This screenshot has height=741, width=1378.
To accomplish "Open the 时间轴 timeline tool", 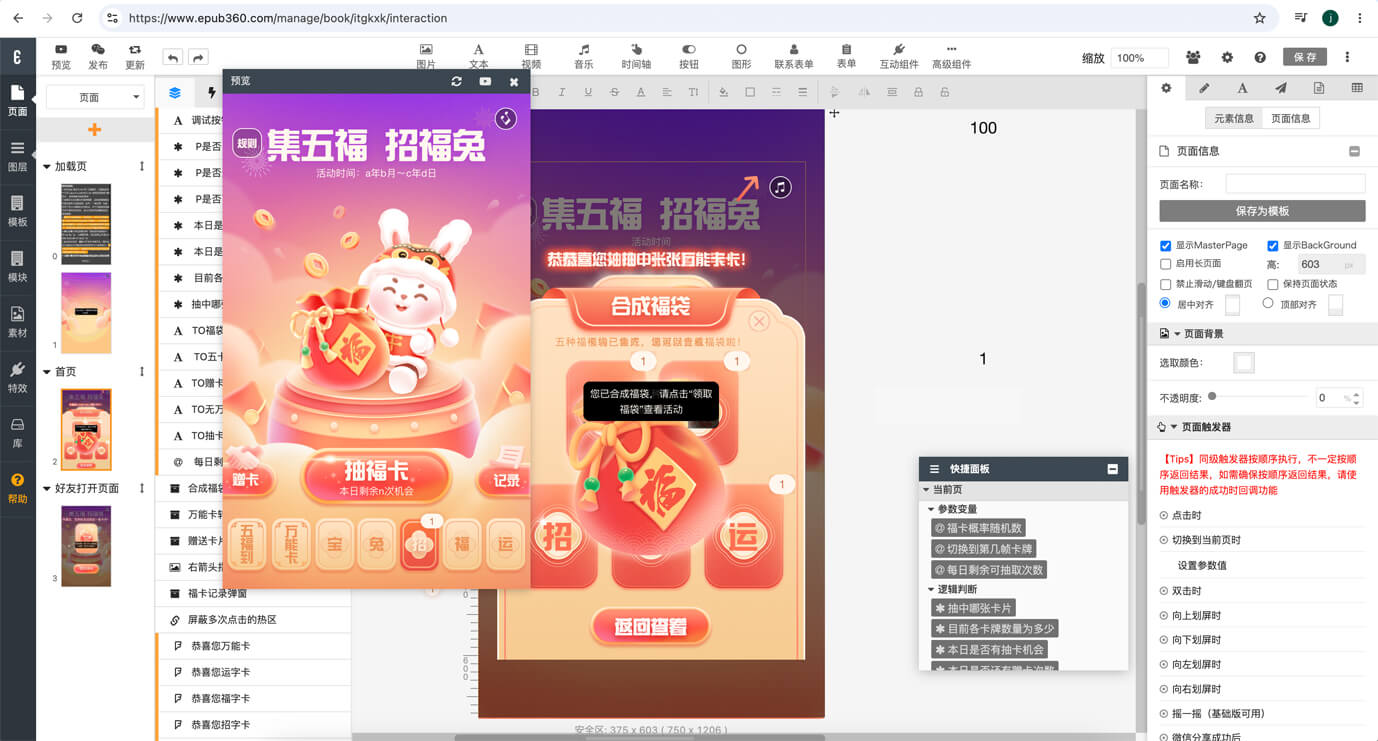I will click(x=636, y=56).
